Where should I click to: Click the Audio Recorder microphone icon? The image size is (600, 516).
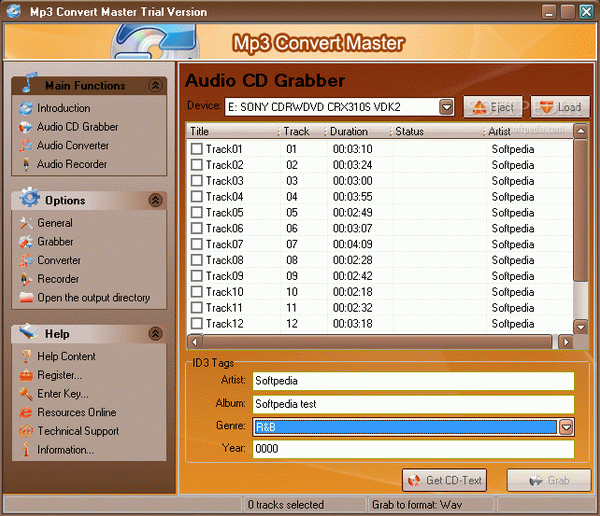pos(26,165)
